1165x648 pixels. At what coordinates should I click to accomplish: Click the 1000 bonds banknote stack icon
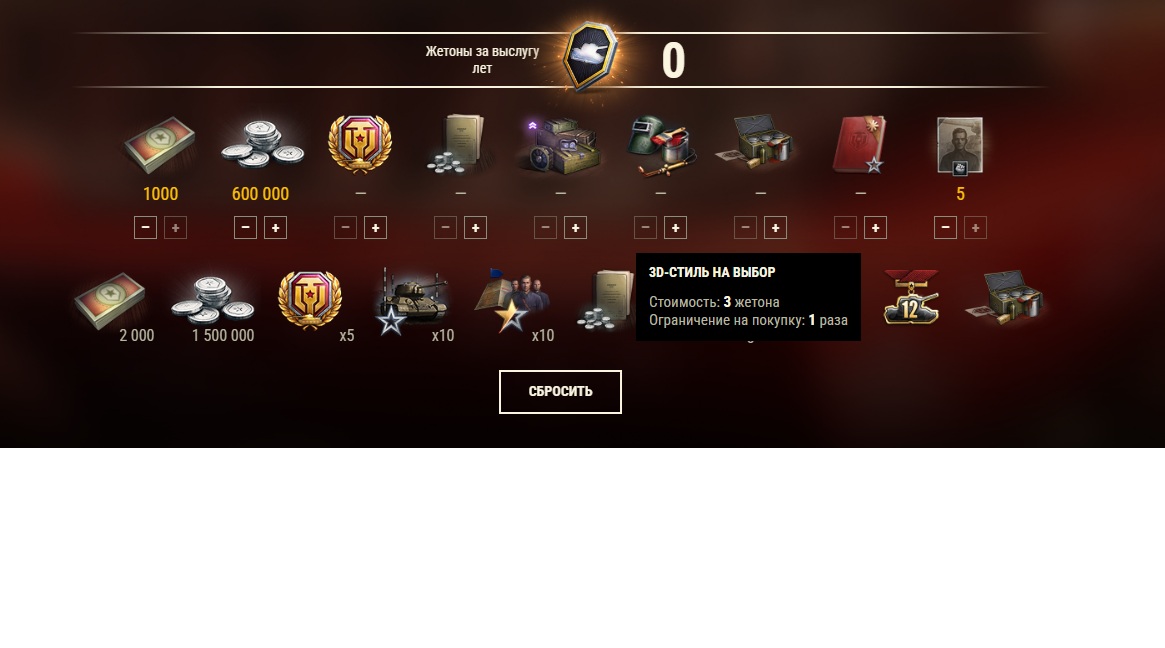(159, 144)
